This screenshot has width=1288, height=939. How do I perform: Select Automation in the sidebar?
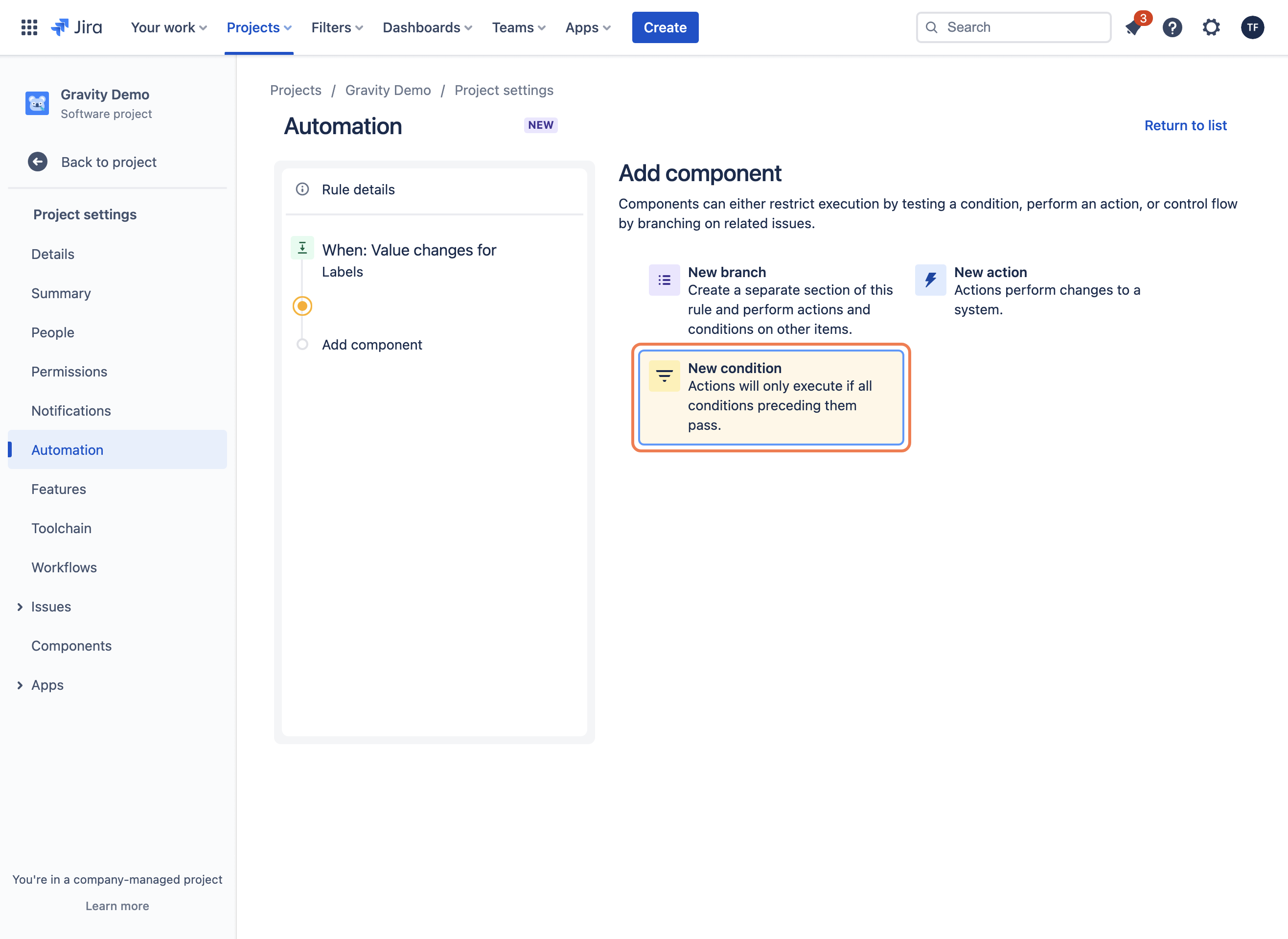pos(117,449)
